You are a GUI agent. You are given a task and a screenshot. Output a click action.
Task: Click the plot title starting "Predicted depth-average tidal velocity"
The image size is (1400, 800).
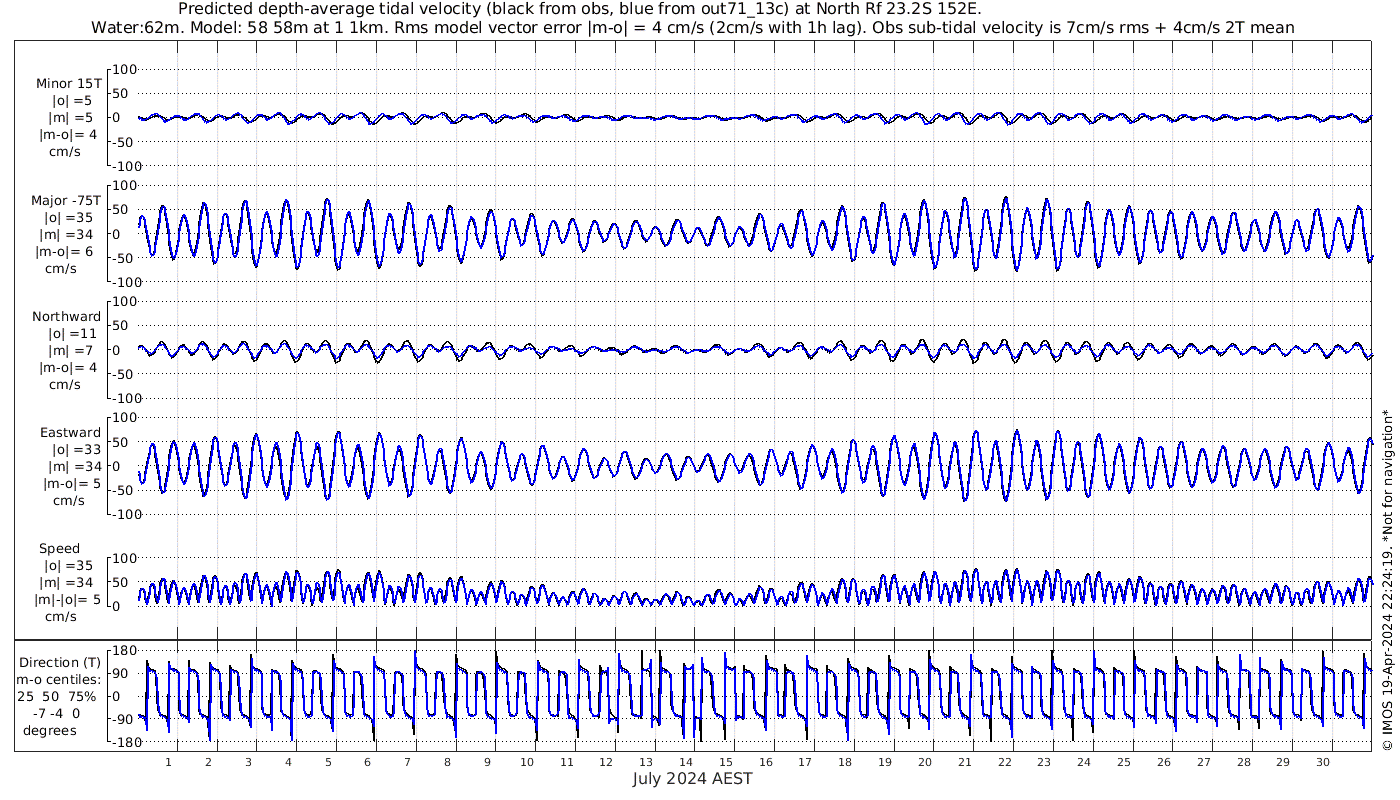579,9
